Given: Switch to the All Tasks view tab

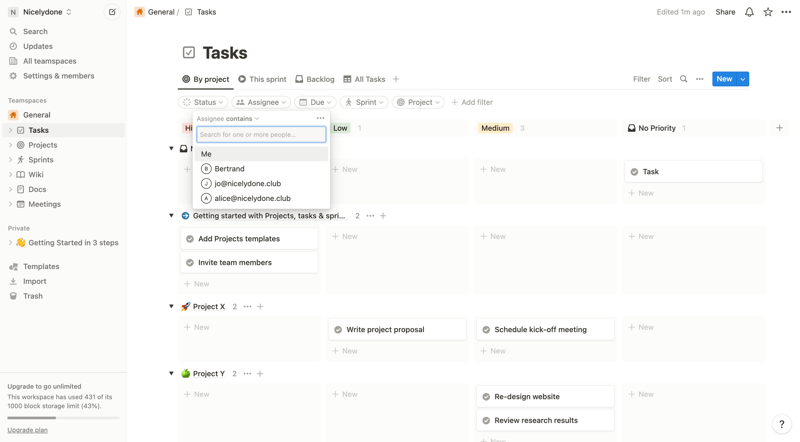Looking at the screenshot, I should 364,79.
